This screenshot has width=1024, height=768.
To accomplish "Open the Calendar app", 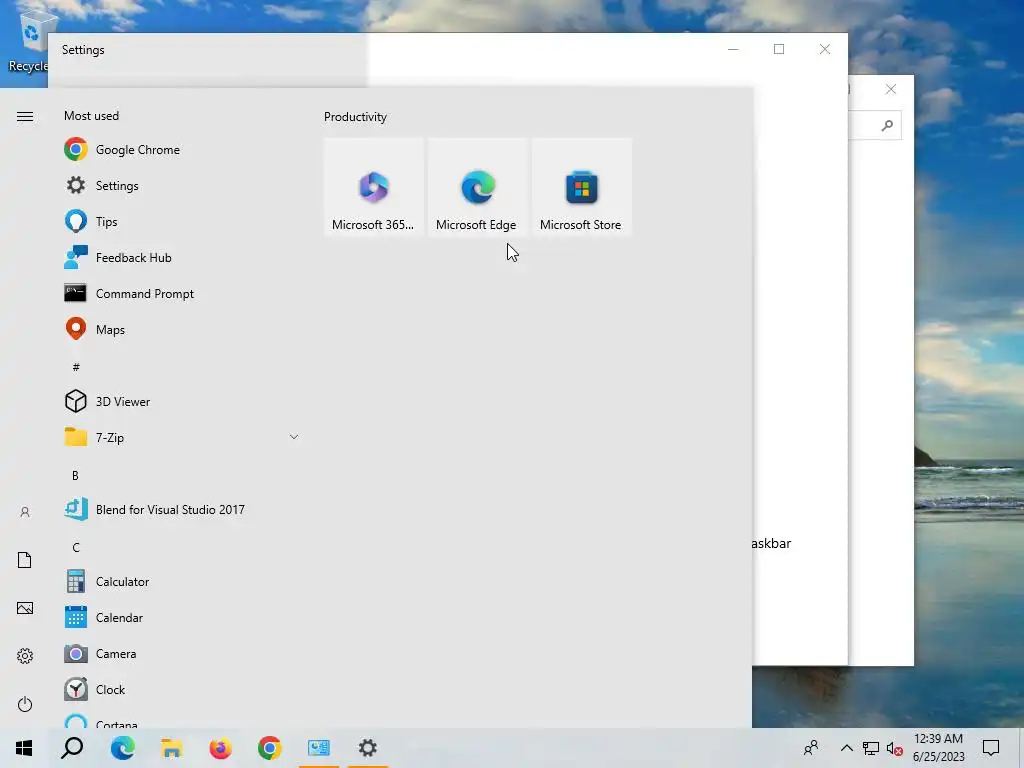I will tap(183, 617).
